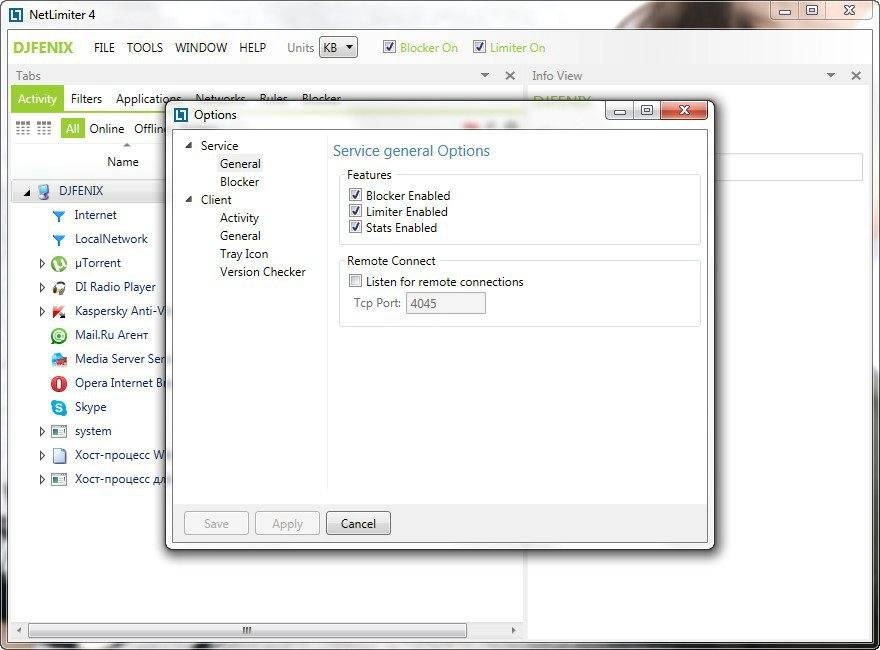The width and height of the screenshot is (880, 650).
Task: Click the Tcp Port input field
Action: [x=446, y=304]
